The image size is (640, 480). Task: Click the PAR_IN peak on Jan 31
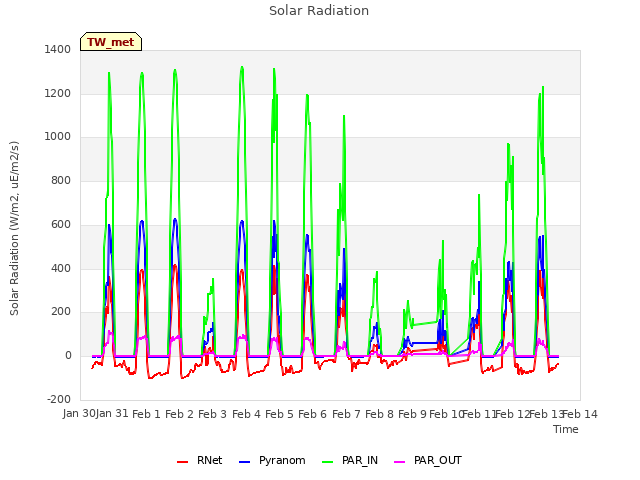(109, 73)
